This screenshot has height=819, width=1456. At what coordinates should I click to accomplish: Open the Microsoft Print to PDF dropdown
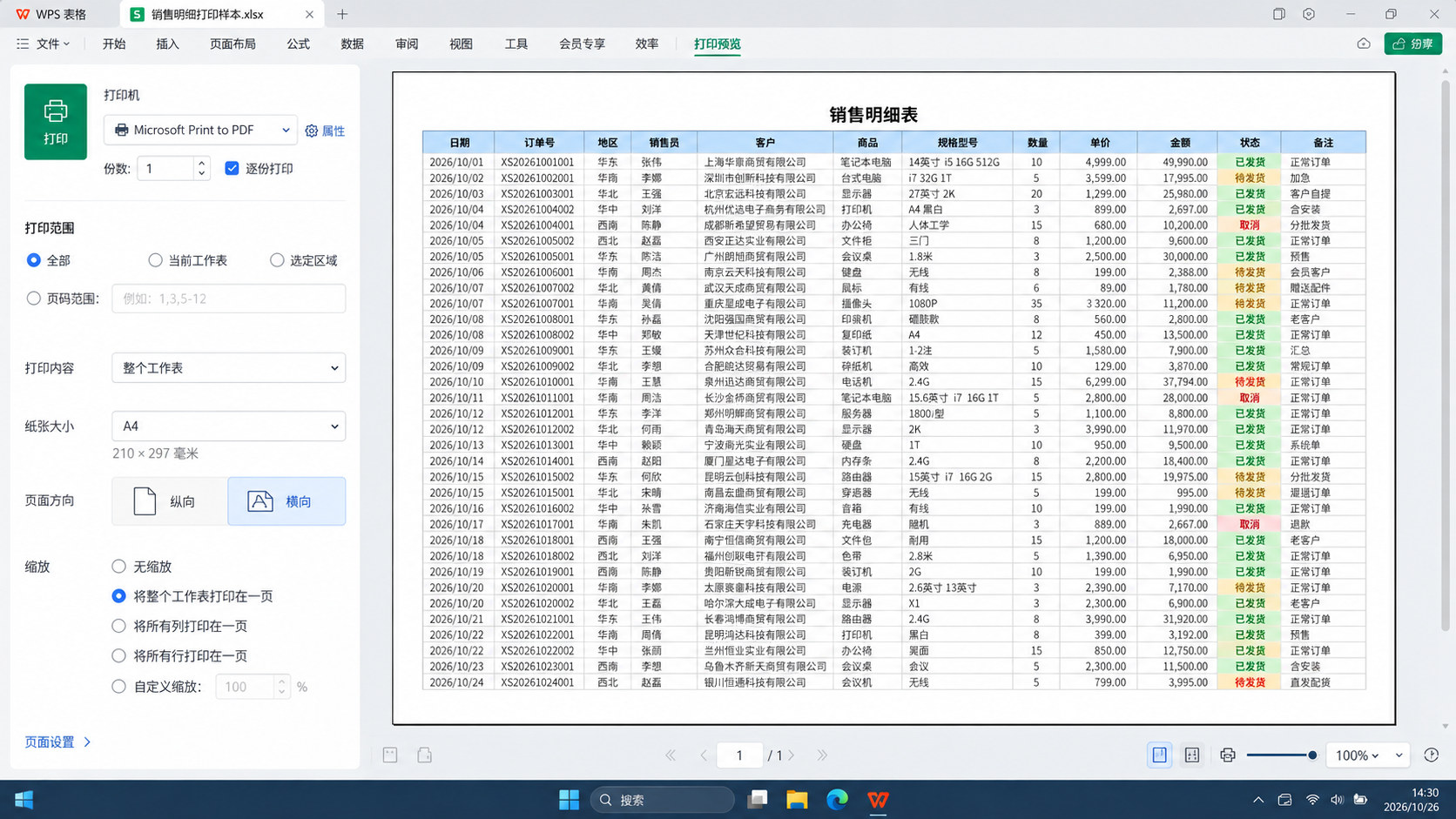pyautogui.click(x=200, y=130)
